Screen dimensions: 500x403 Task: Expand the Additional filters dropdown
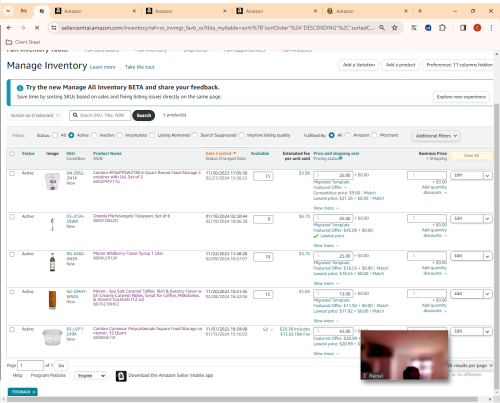pos(436,136)
